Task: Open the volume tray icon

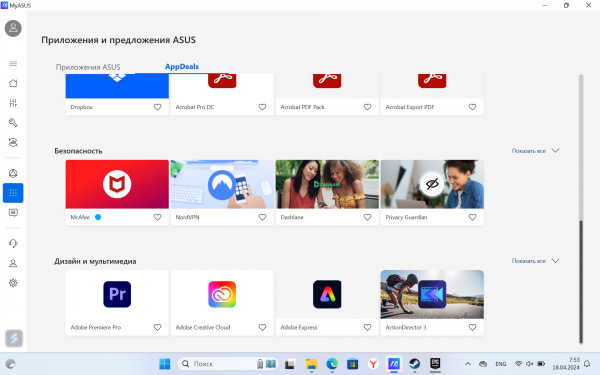Action: point(530,364)
